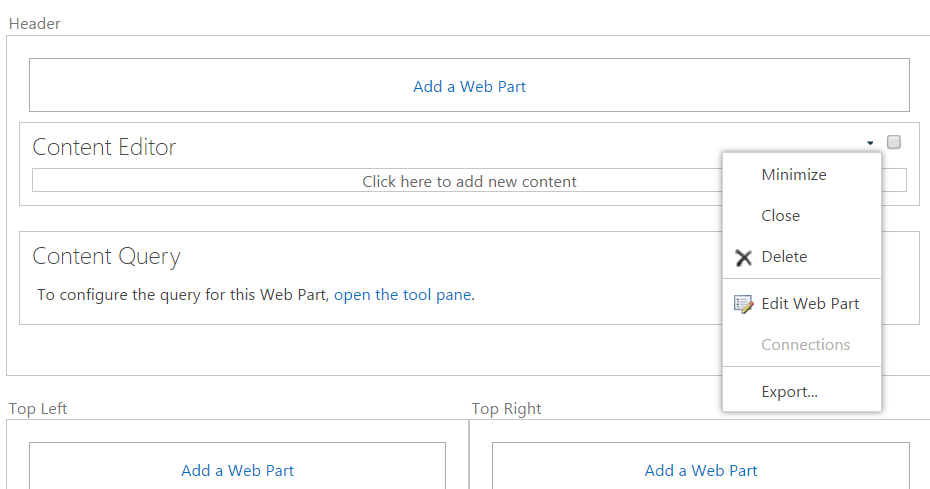Screen dimensions: 930x489
Task: Add a Web Part to Header zone
Action: coord(469,86)
